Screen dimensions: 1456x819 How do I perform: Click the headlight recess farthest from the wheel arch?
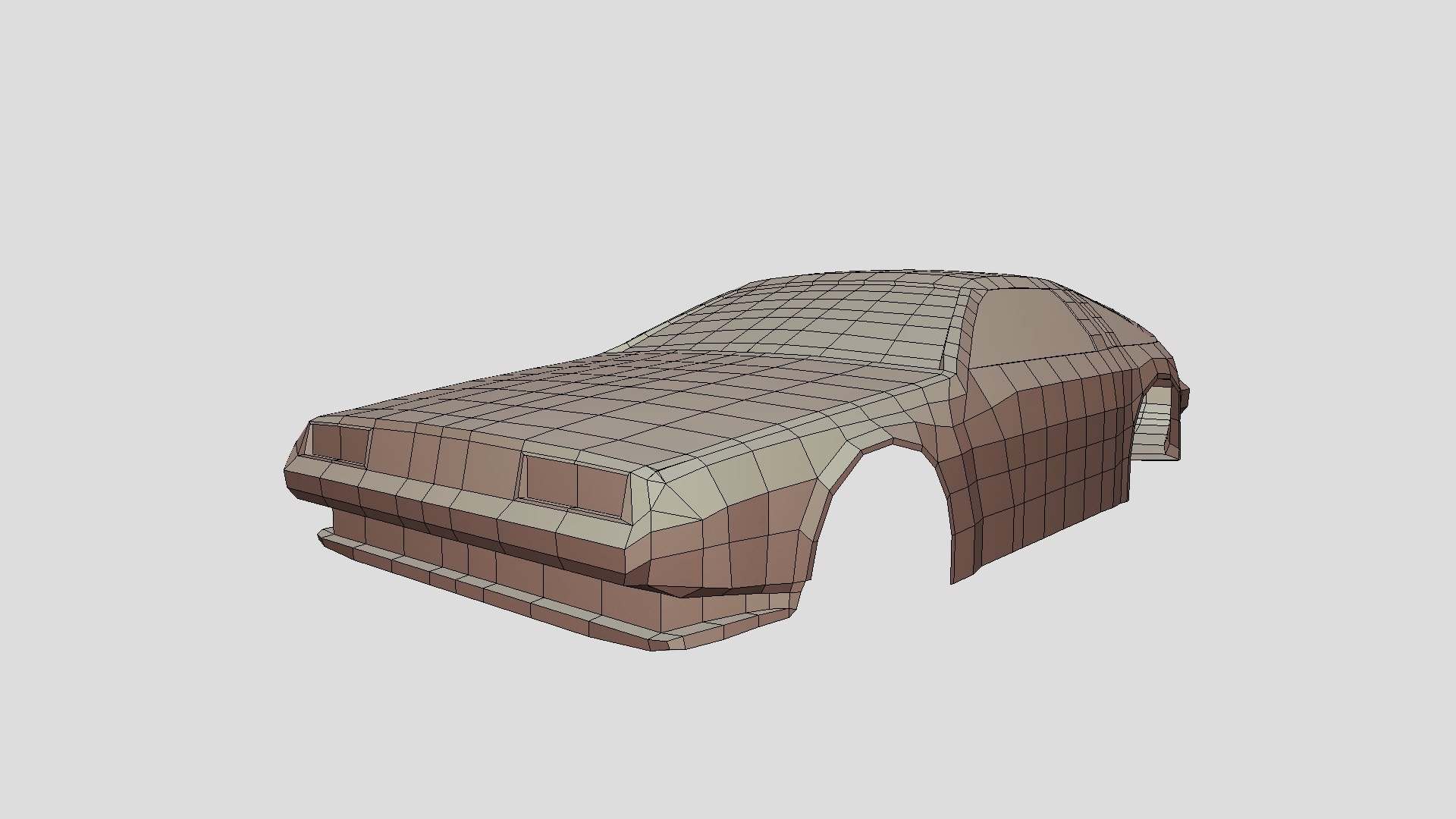tap(339, 443)
